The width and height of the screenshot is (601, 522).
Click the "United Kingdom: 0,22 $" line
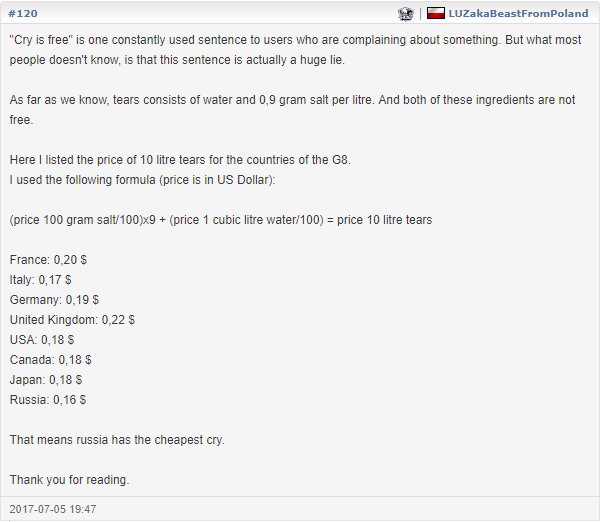(72, 319)
